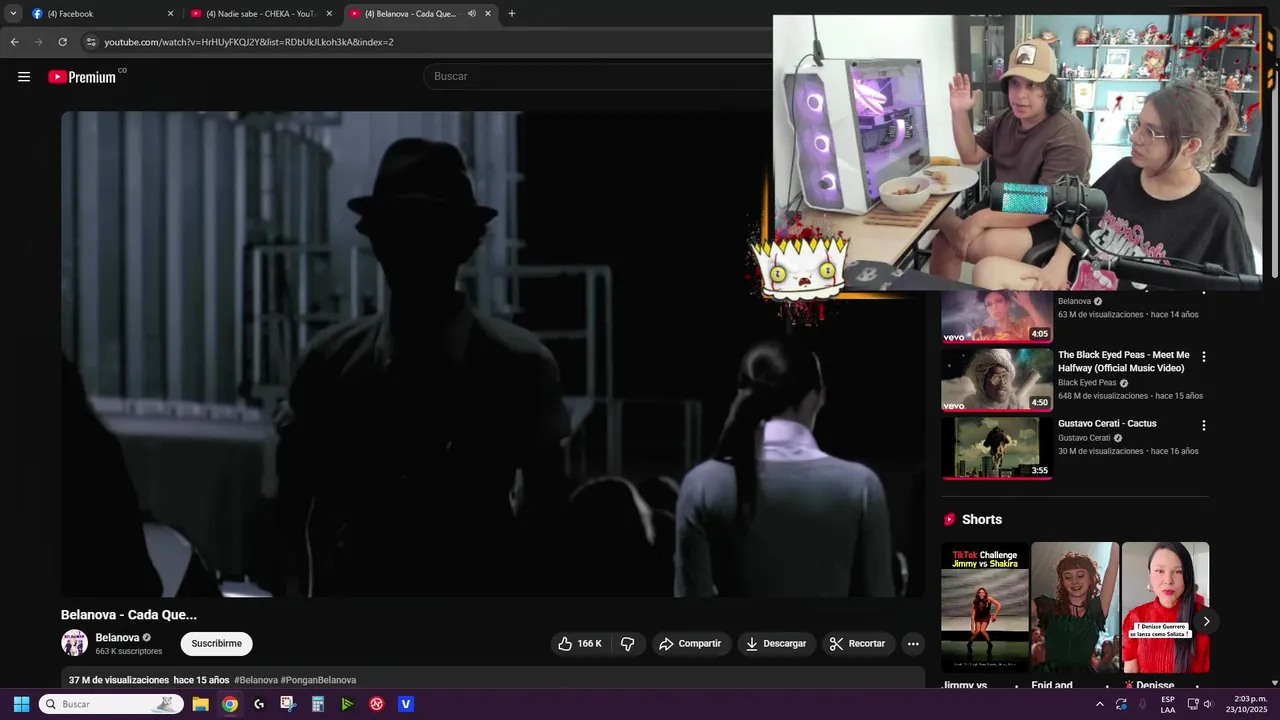Create a clip with Recortar
1280x720 pixels.
(858, 644)
